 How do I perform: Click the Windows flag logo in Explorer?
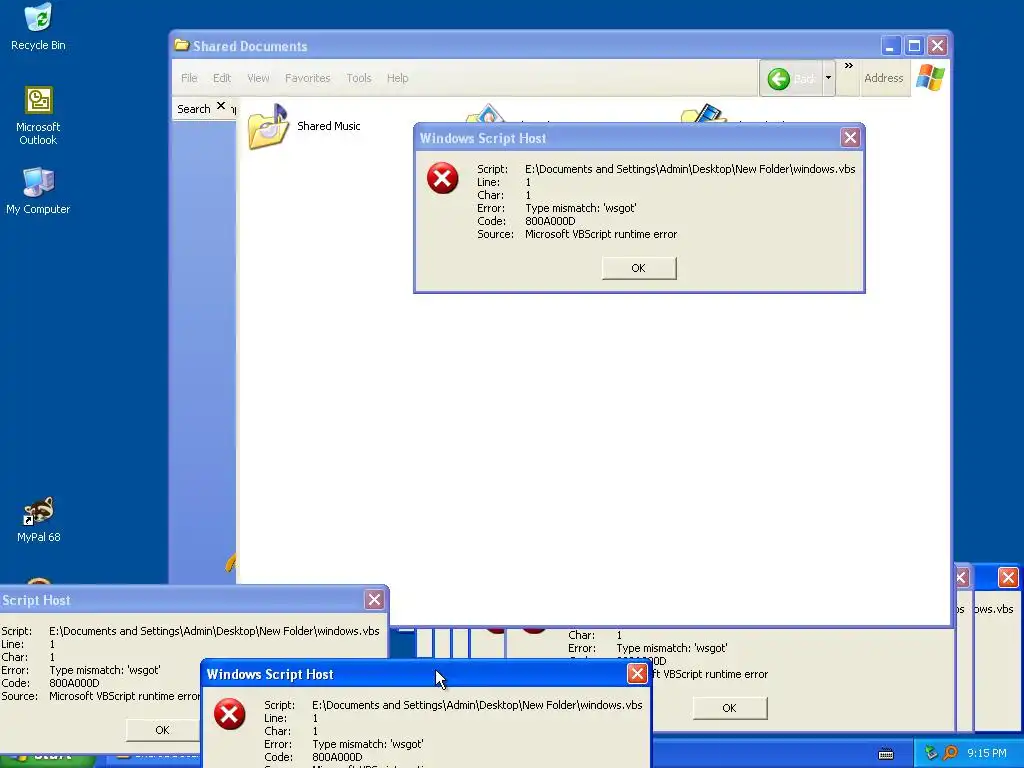[930, 78]
